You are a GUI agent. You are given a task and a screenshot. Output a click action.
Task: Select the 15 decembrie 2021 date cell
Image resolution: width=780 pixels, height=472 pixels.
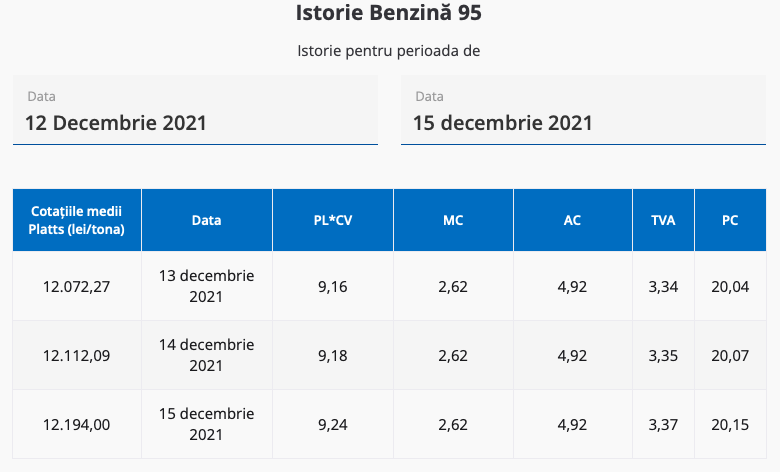point(207,424)
